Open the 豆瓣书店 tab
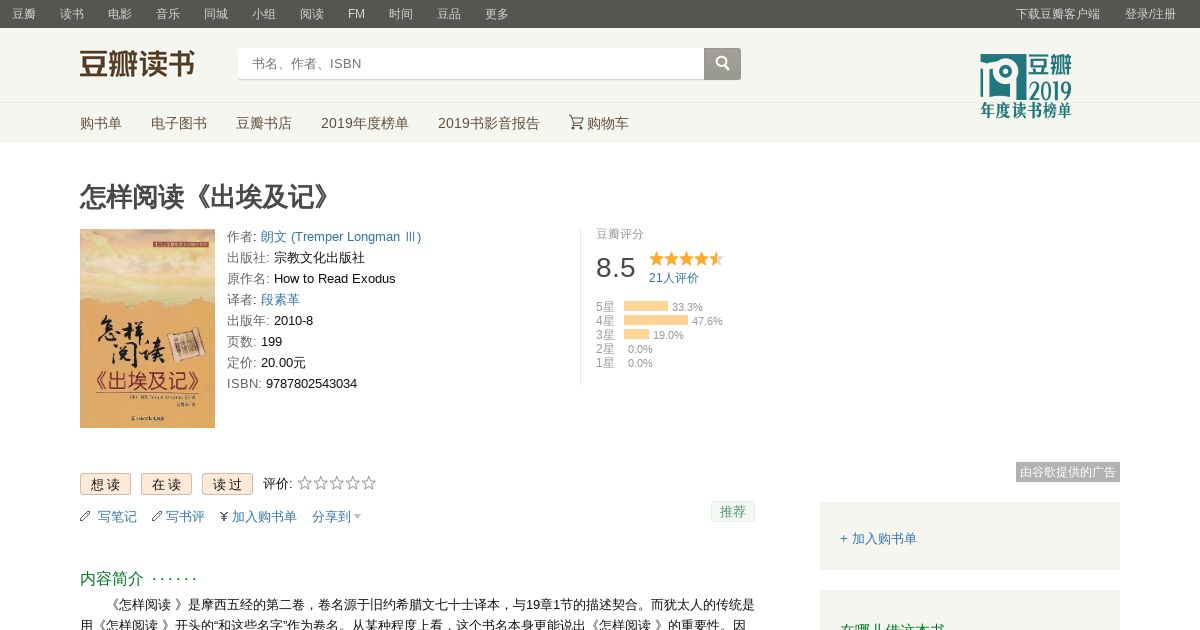1200x630 pixels. point(264,123)
